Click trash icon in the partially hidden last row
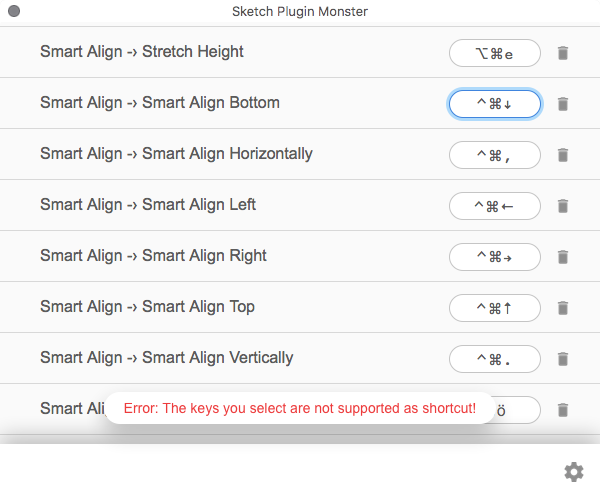The height and width of the screenshot is (500, 600). tap(563, 410)
